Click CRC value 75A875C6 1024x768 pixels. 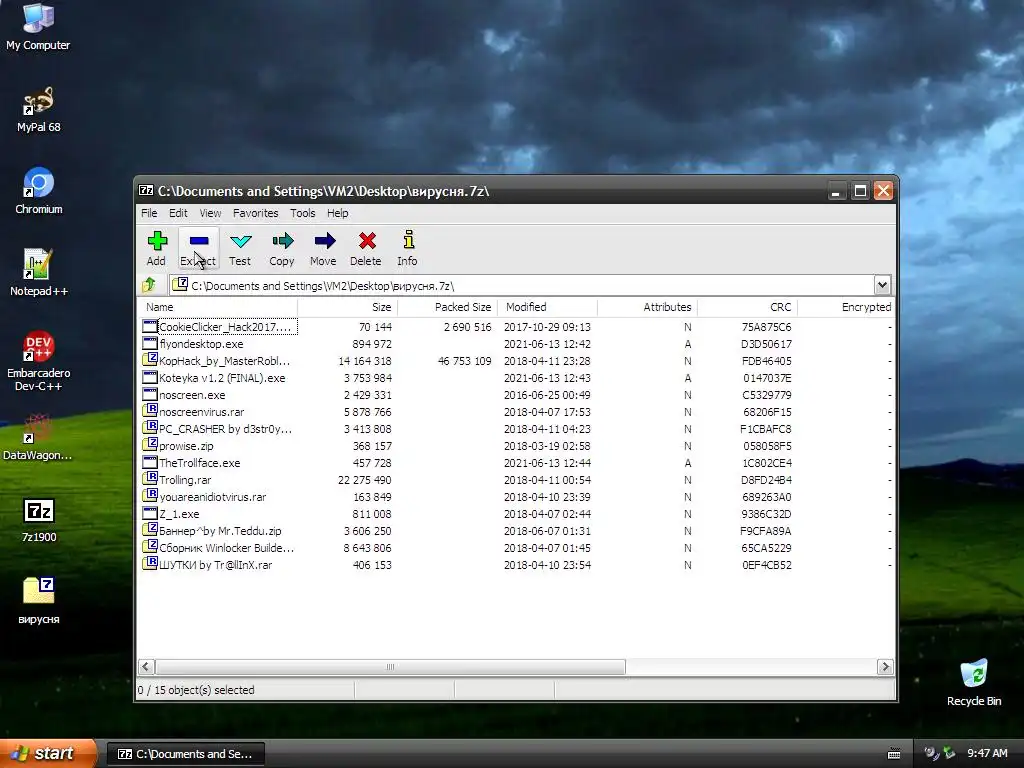(x=766, y=327)
